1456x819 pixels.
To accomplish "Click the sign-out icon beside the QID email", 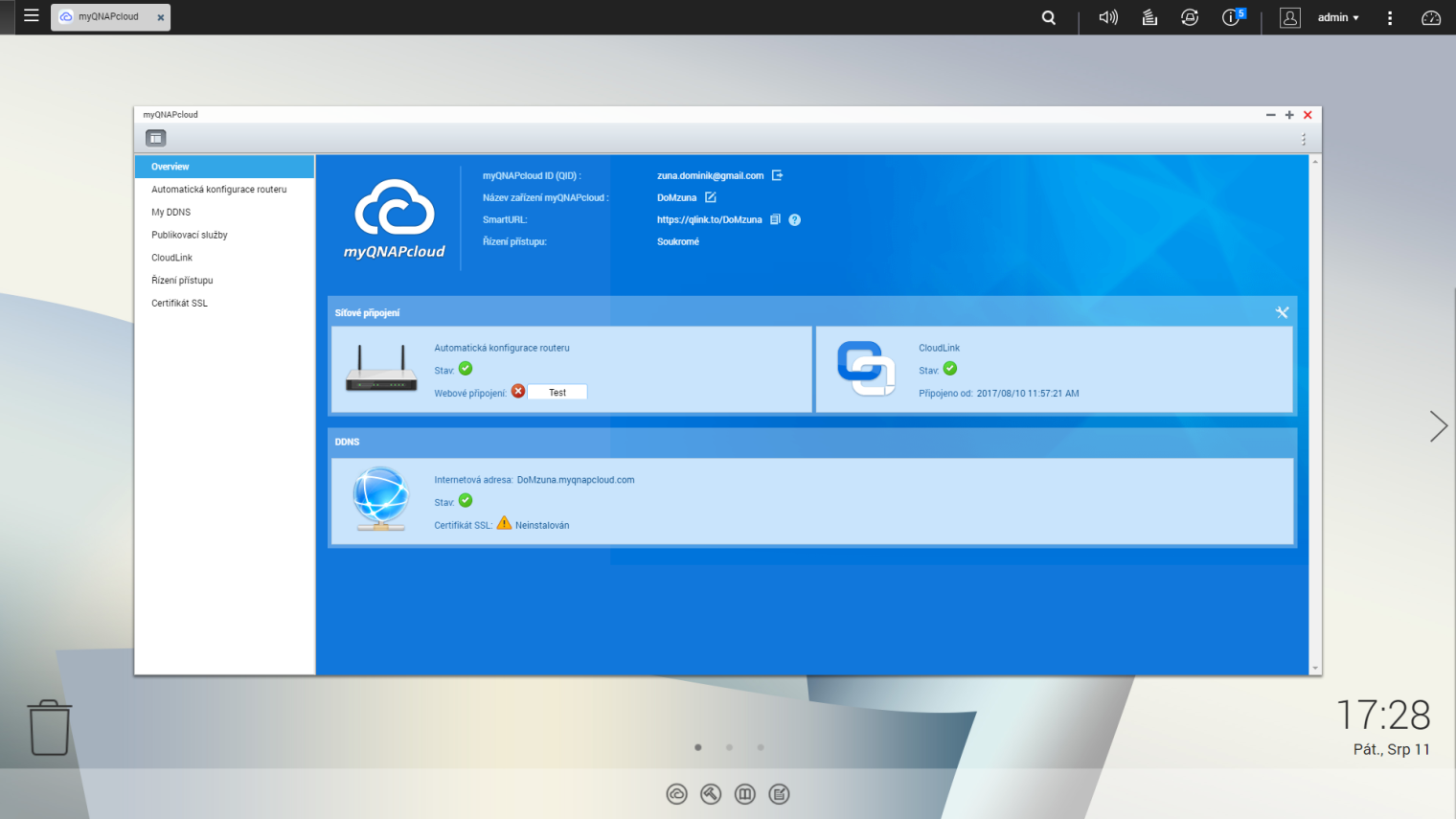I will pyautogui.click(x=777, y=175).
